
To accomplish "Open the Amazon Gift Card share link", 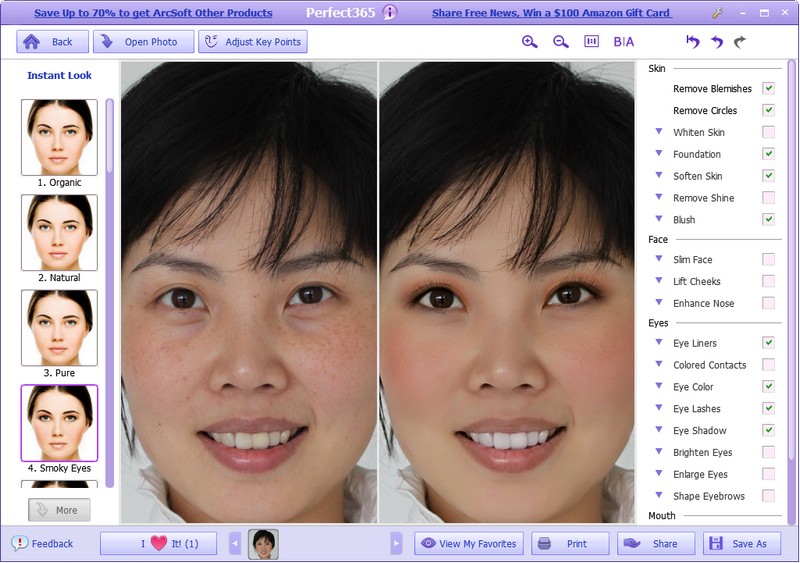I will (552, 13).
